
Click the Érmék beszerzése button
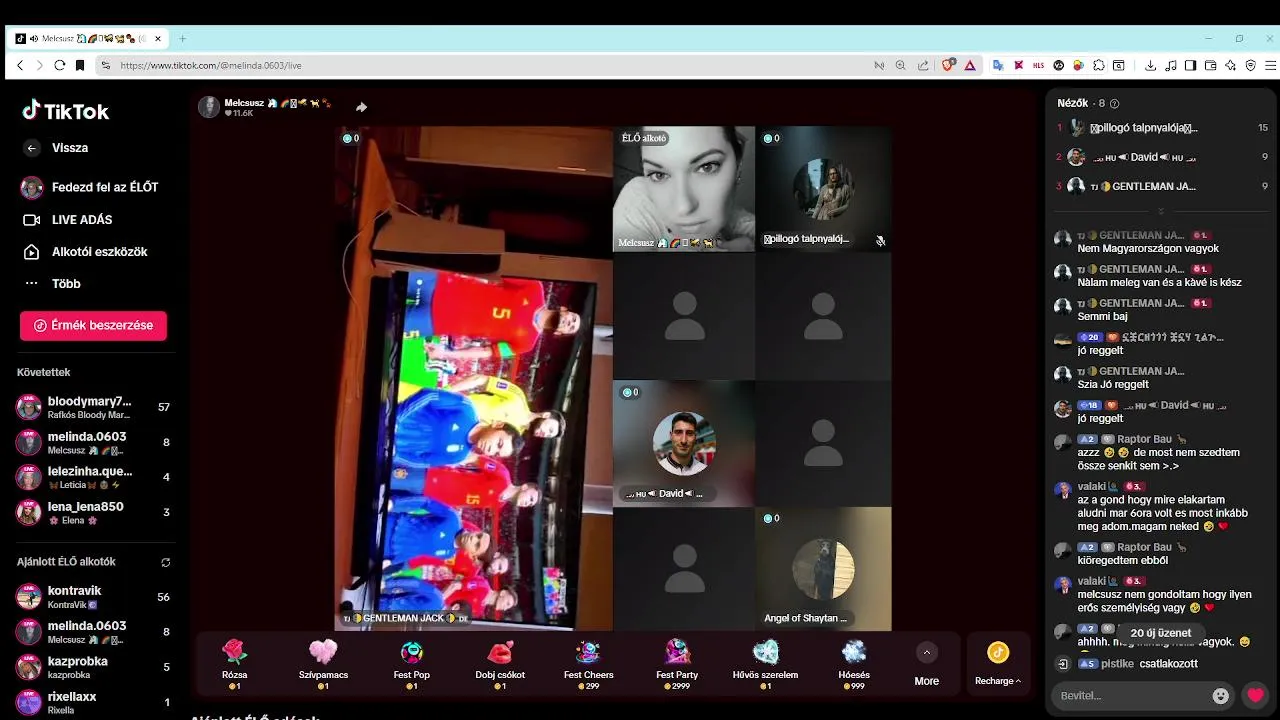(93, 325)
